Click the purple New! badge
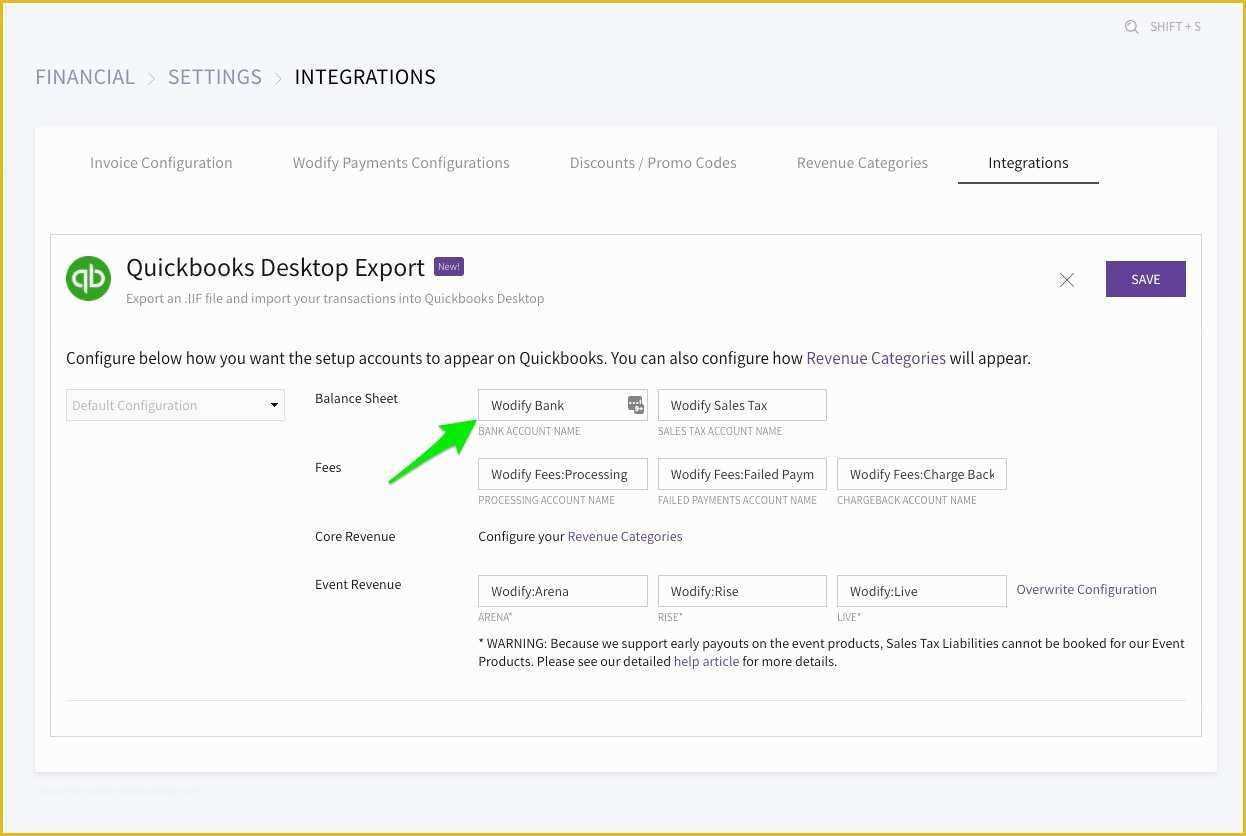The image size is (1246, 836). (x=449, y=267)
